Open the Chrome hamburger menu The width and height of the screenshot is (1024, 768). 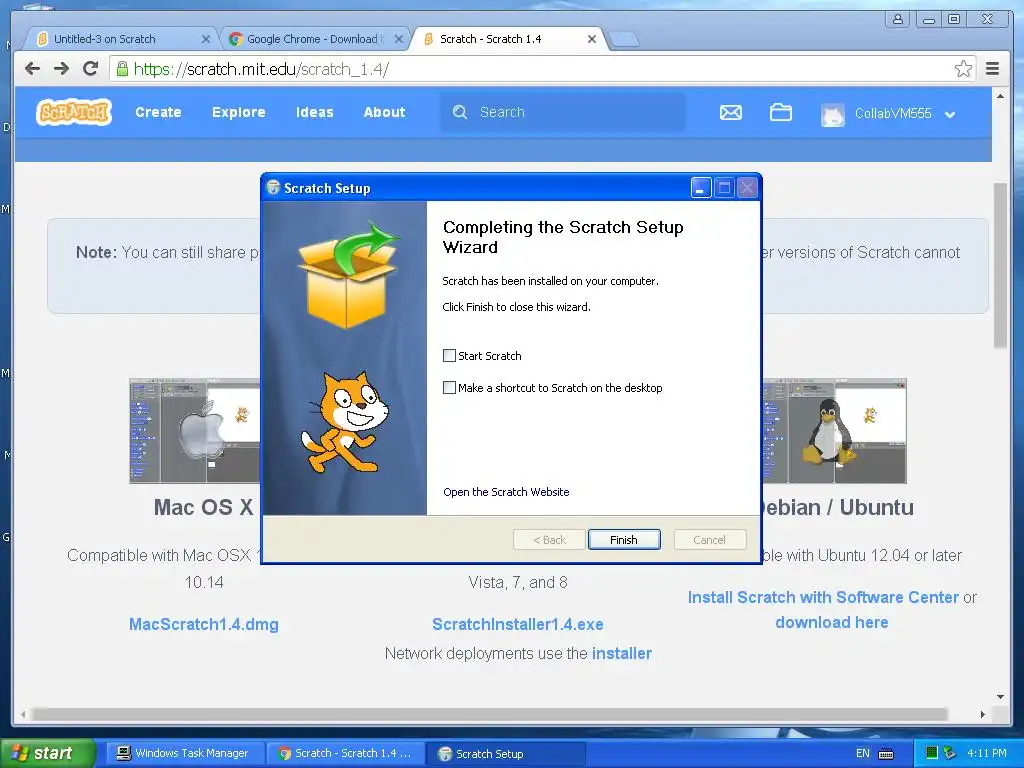point(992,69)
